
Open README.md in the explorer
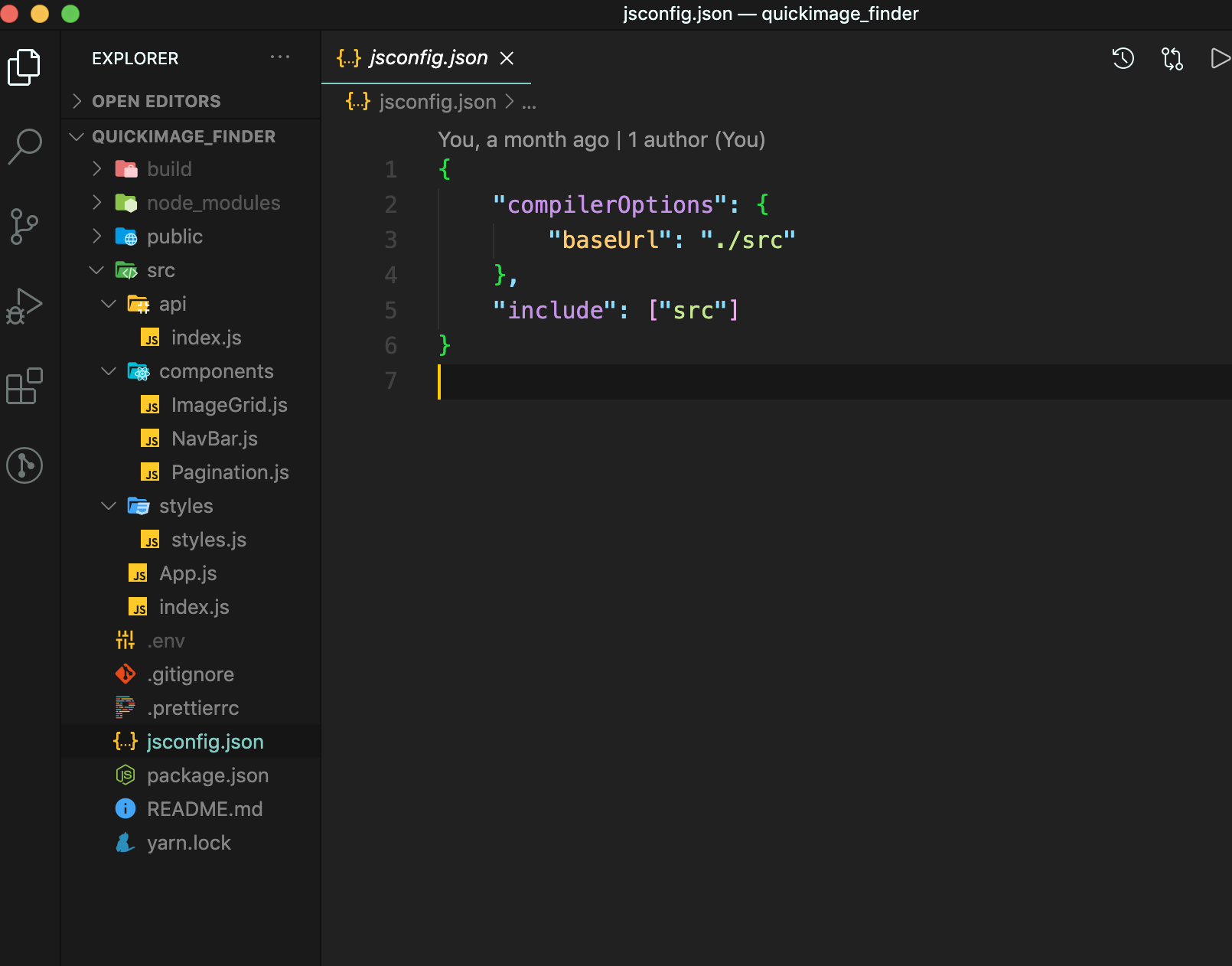[x=204, y=808]
